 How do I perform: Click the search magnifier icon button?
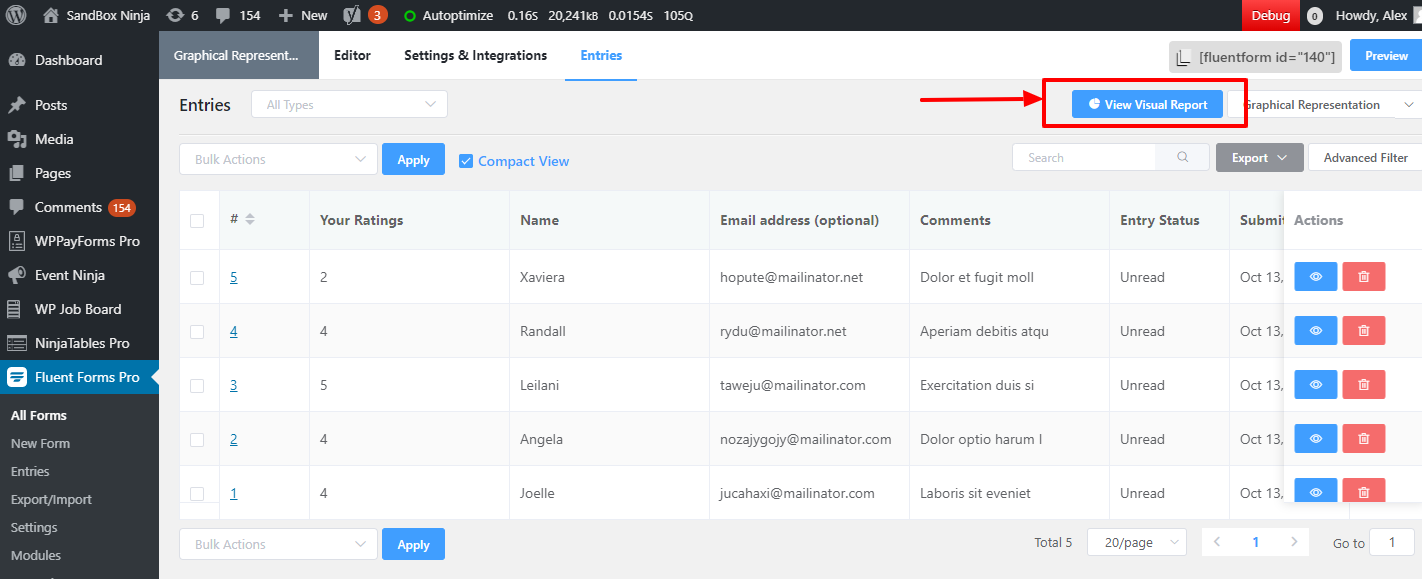(1183, 158)
